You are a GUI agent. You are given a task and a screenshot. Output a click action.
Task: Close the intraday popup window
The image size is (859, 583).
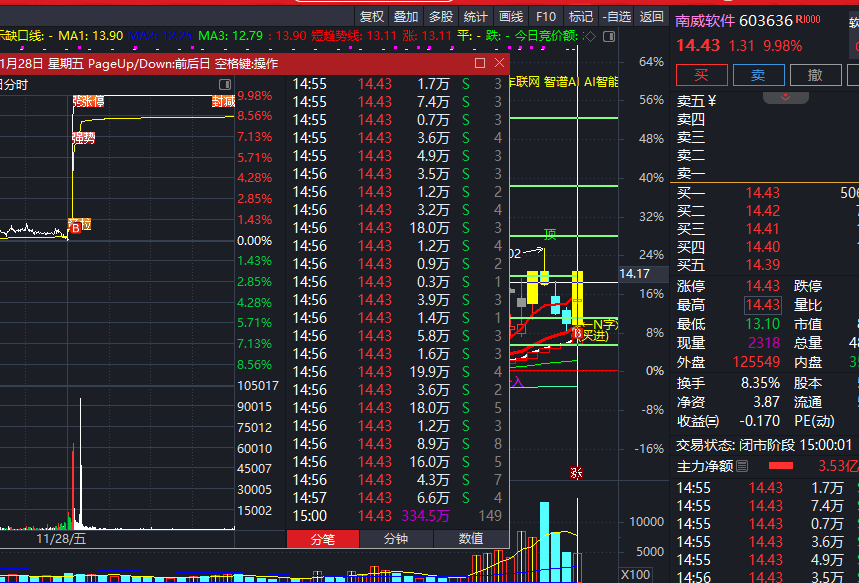click(499, 63)
